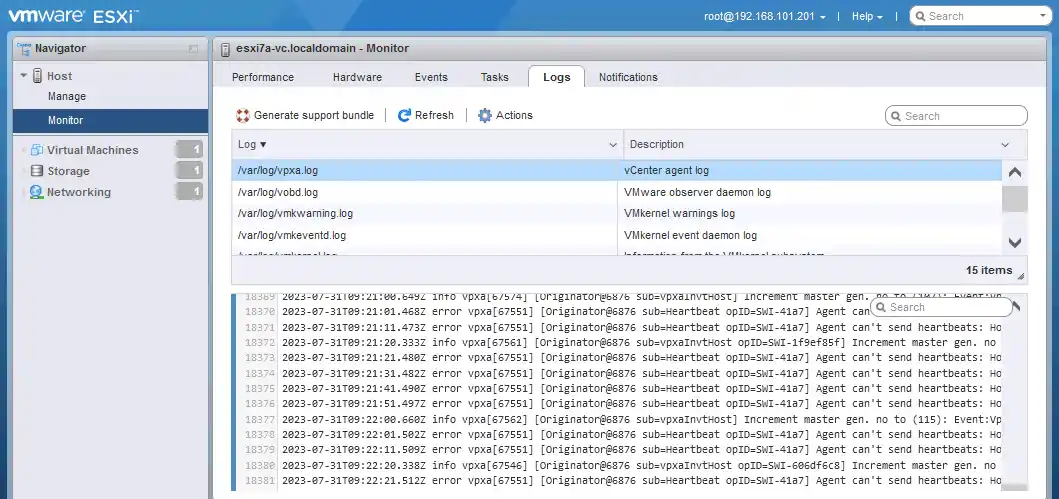1059x499 pixels.
Task: Click the Networking icon in Navigator
Action: click(38, 192)
